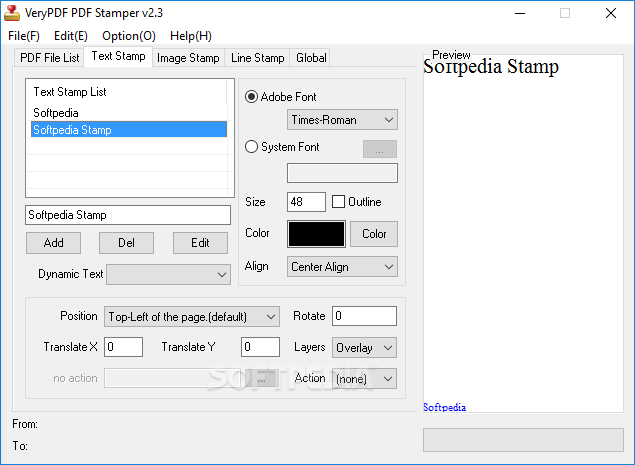Click the Size input field
Viewport: 635px width, 465px height.
pyautogui.click(x=306, y=202)
